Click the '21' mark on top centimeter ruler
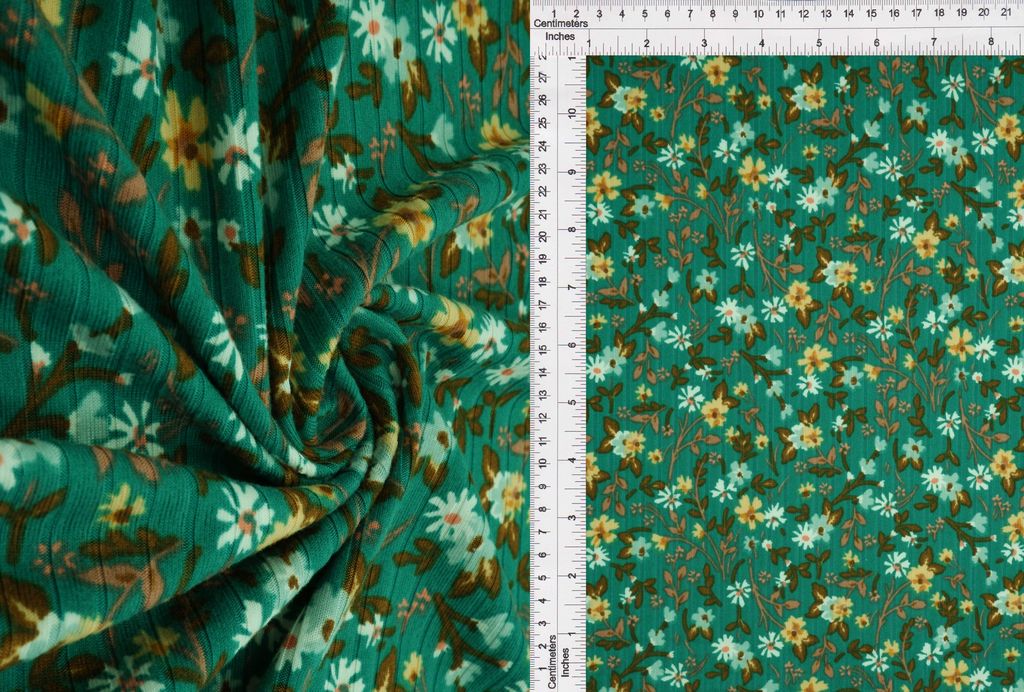Viewport: 1024px width, 692px height. 1006,12
